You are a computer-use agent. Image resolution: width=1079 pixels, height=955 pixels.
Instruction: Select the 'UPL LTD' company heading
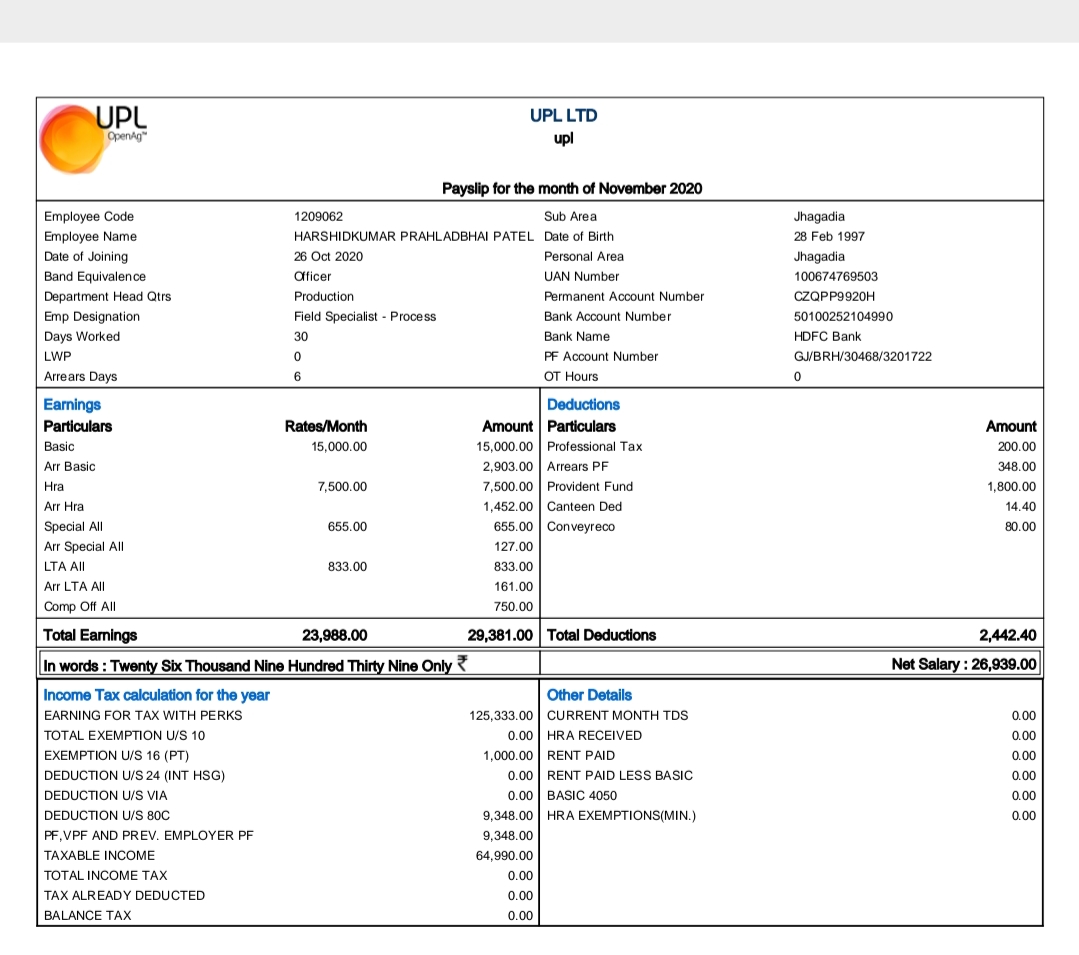(564, 116)
